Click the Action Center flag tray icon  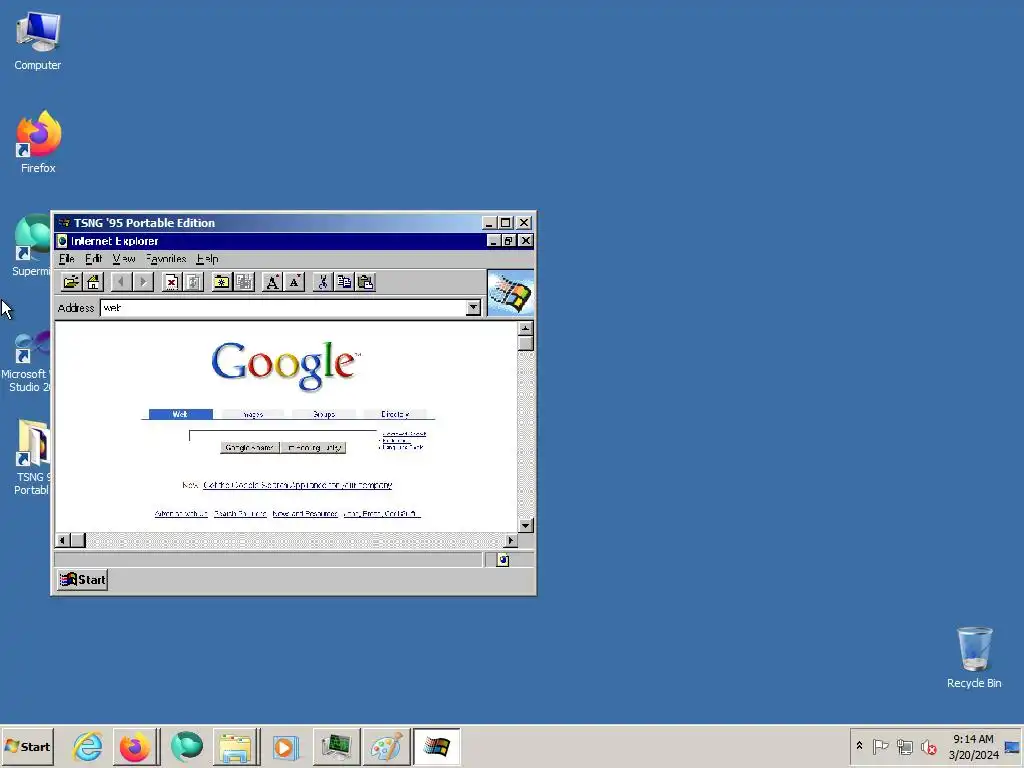(880, 746)
